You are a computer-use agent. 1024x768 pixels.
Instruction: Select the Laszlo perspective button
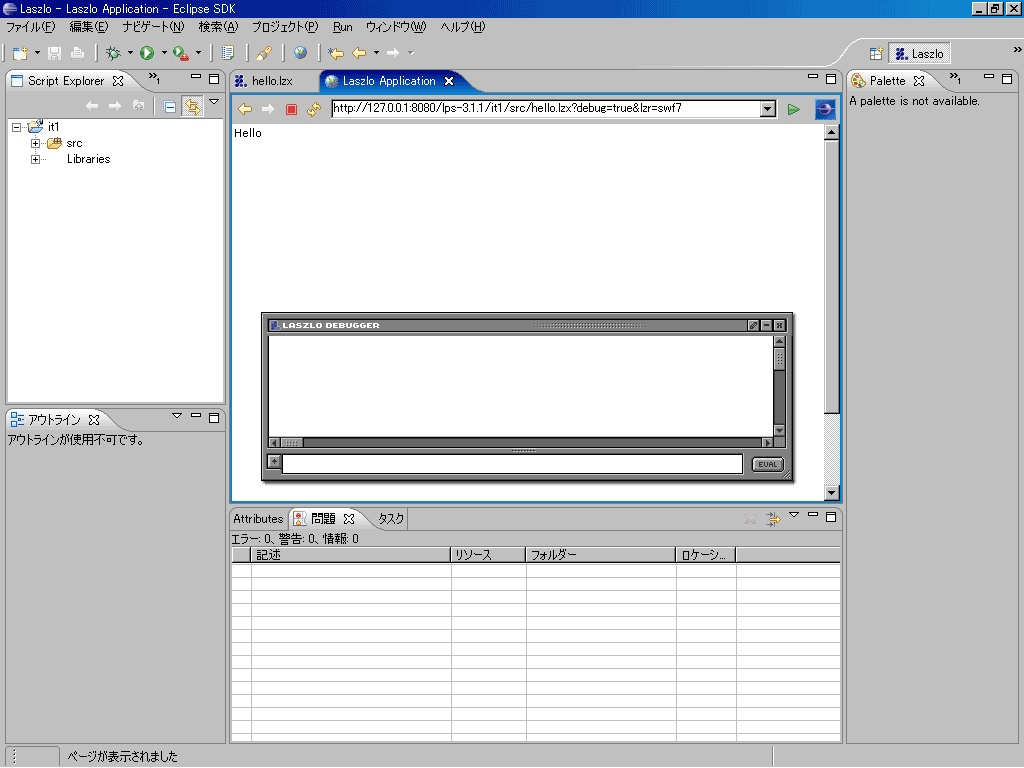click(x=920, y=54)
